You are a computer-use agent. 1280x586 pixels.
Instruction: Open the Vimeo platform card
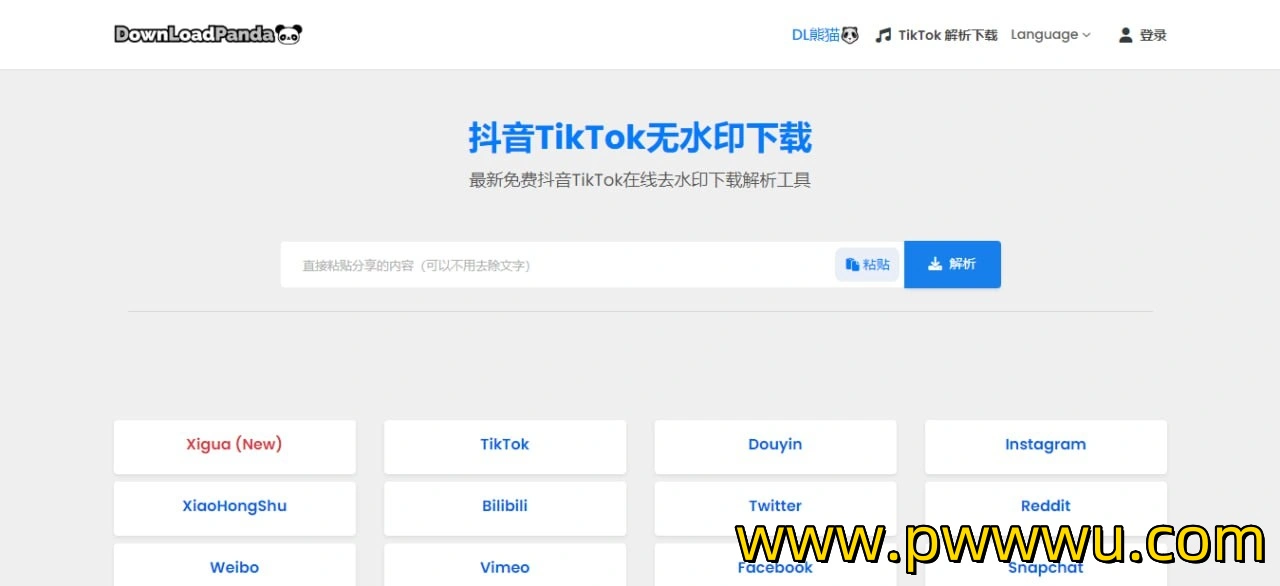click(505, 566)
